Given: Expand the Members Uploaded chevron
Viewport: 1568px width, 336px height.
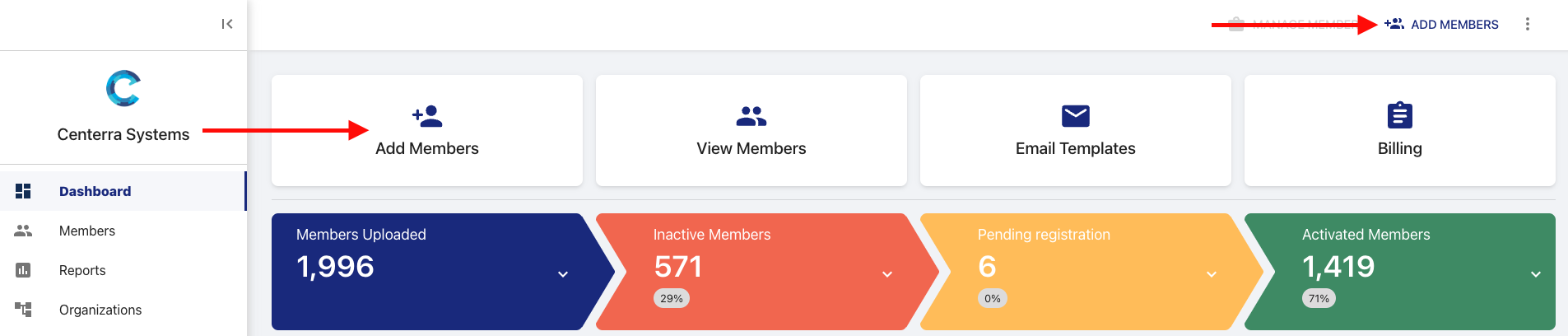Looking at the screenshot, I should tap(563, 274).
